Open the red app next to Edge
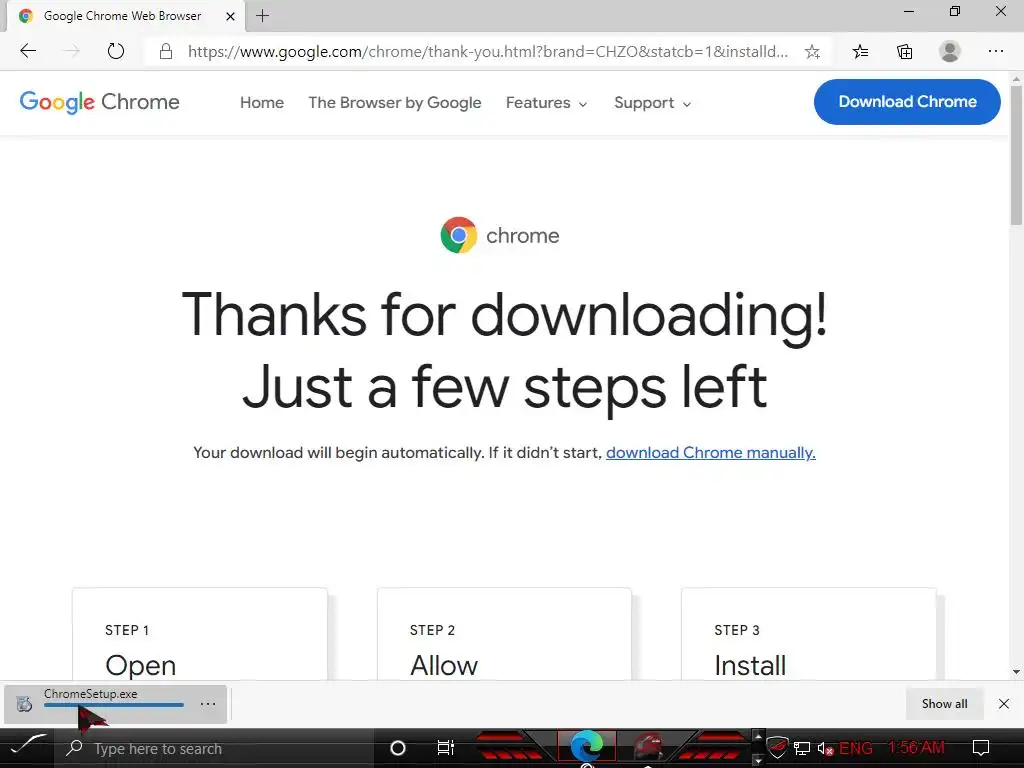Viewport: 1024px width, 768px height. click(648, 748)
